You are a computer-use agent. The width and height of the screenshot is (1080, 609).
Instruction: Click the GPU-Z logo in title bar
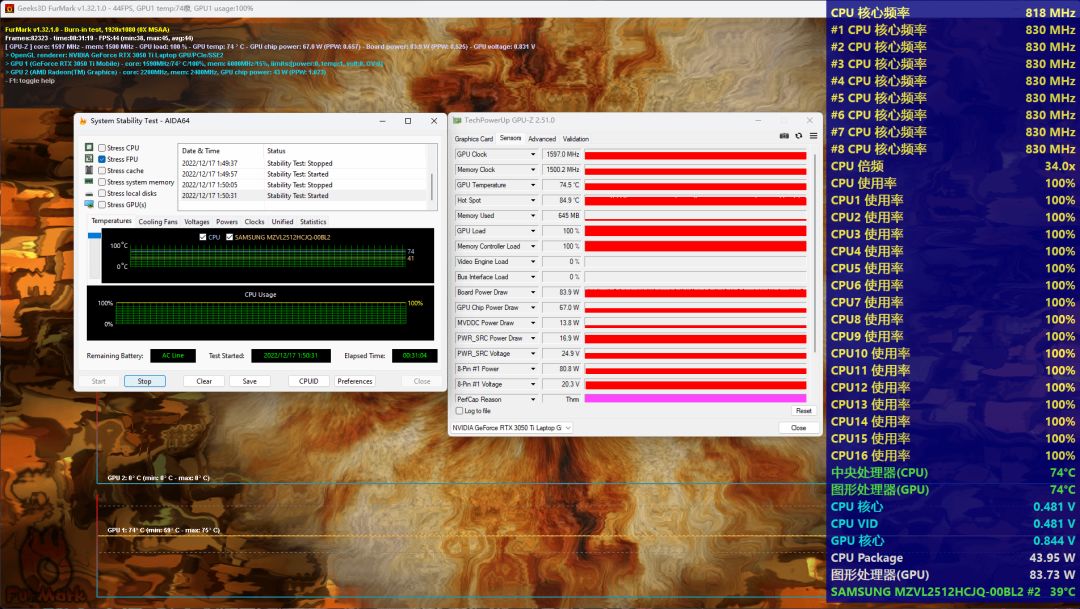tap(457, 120)
